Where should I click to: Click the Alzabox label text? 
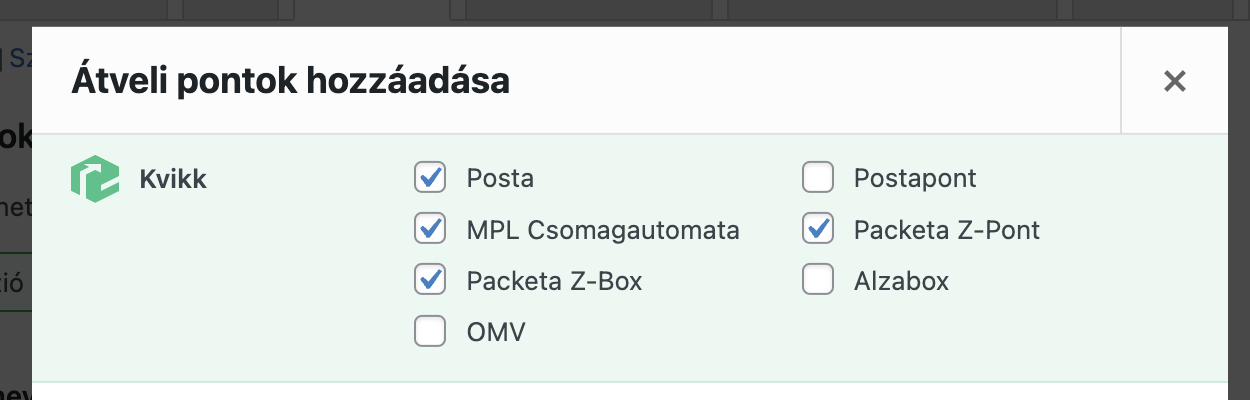[x=901, y=281]
